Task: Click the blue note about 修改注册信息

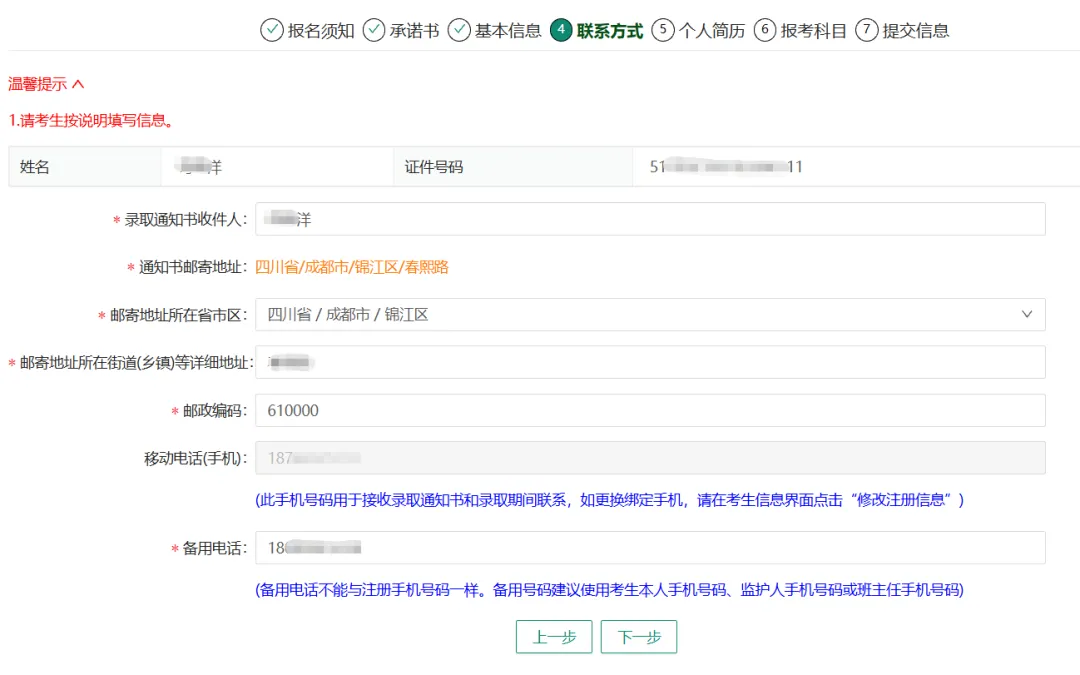Action: click(610, 500)
